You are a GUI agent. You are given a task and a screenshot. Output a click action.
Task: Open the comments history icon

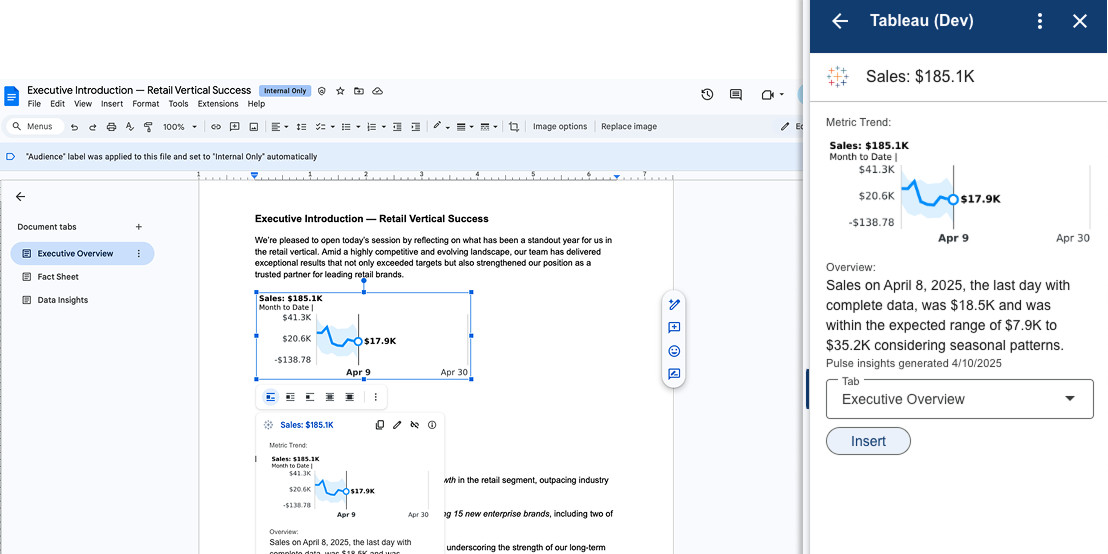[736, 95]
